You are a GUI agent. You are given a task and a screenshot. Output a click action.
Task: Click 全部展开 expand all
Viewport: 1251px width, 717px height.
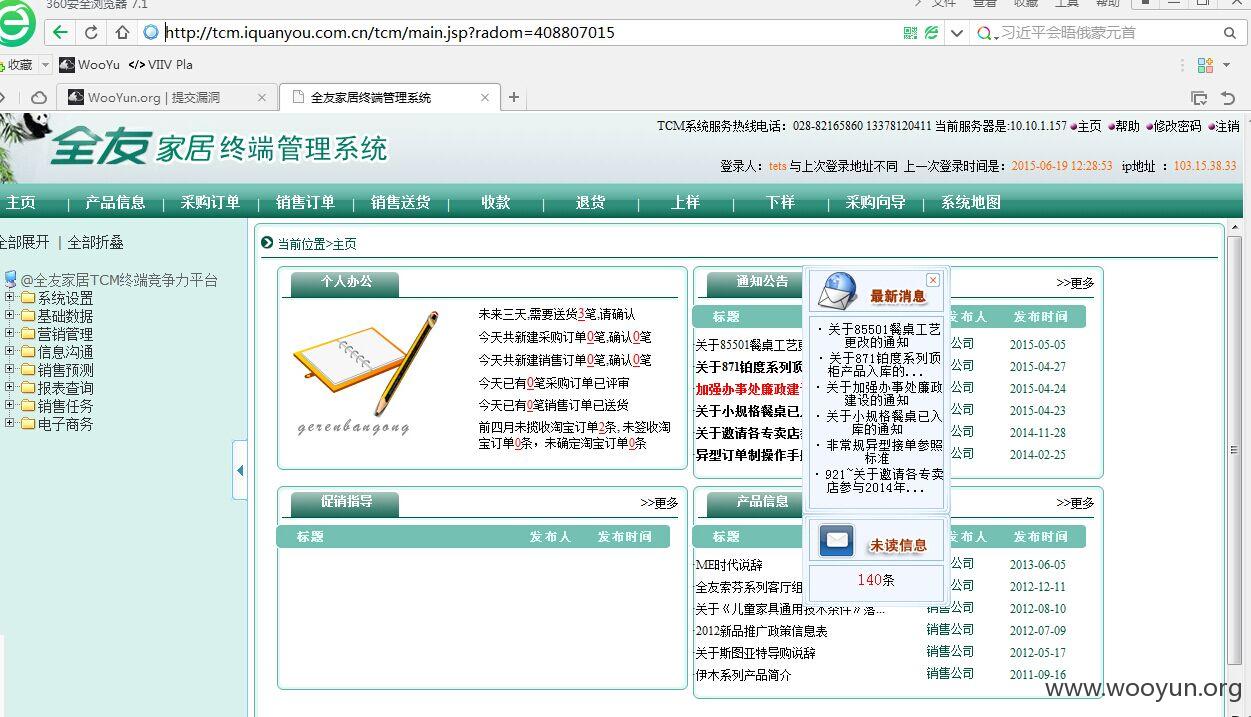coord(24,243)
